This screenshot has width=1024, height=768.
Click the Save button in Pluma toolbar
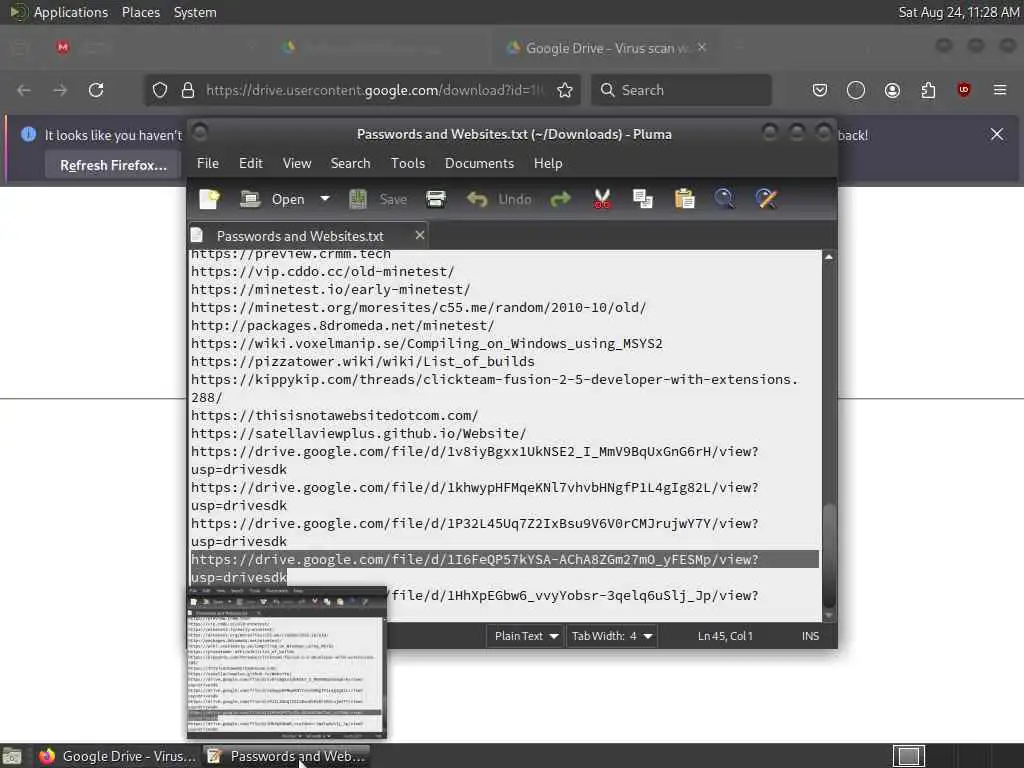[378, 199]
